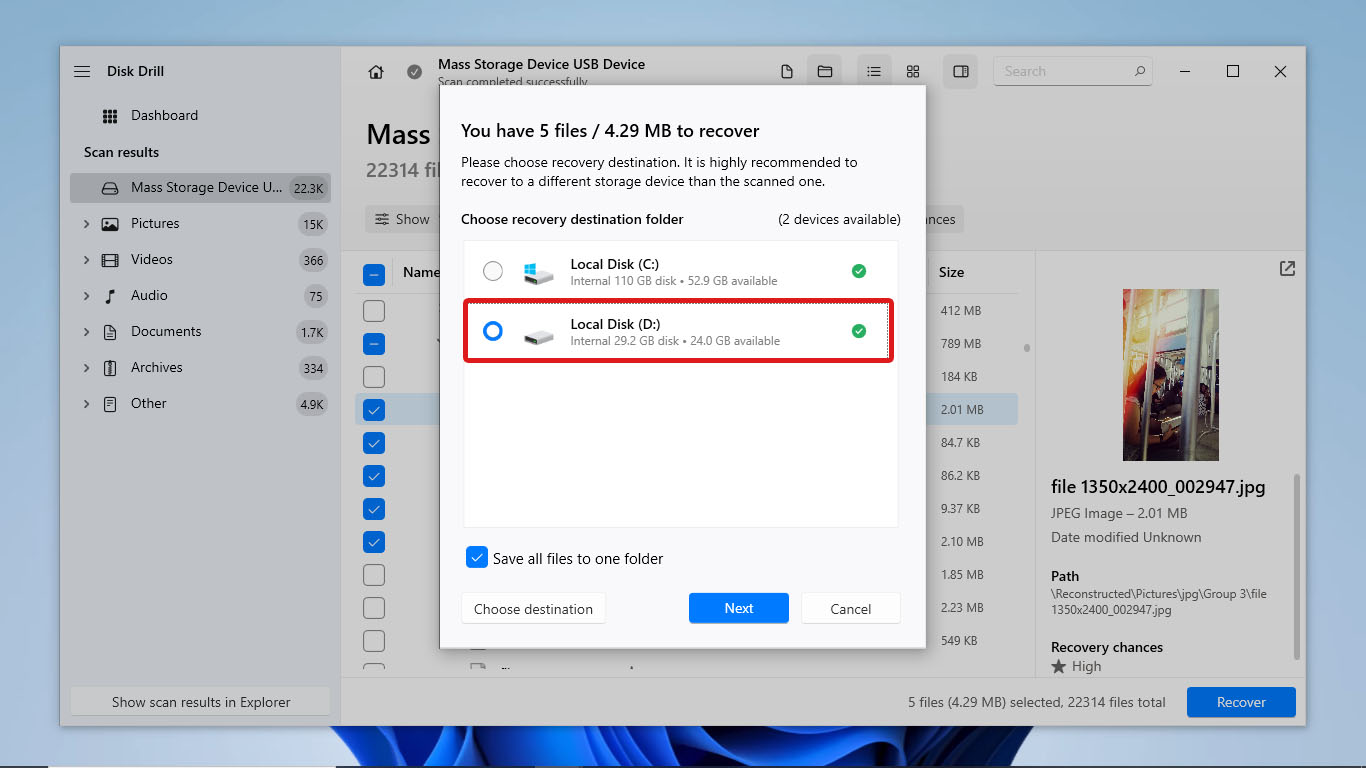Screen dimensions: 1366x768
Task: Uncheck Save all files to one folder
Action: [477, 557]
